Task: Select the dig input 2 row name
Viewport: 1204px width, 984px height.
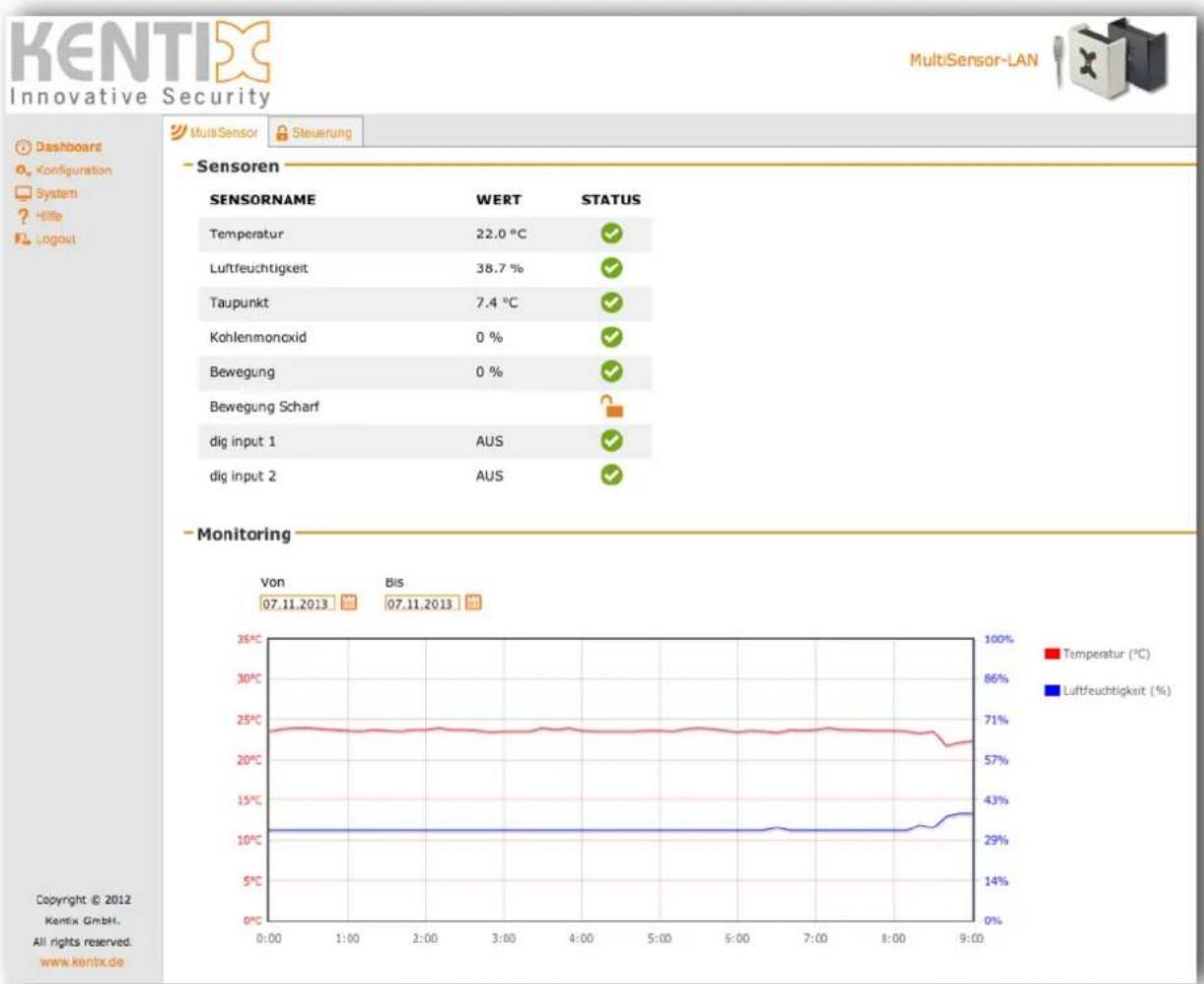Action: click(242, 475)
